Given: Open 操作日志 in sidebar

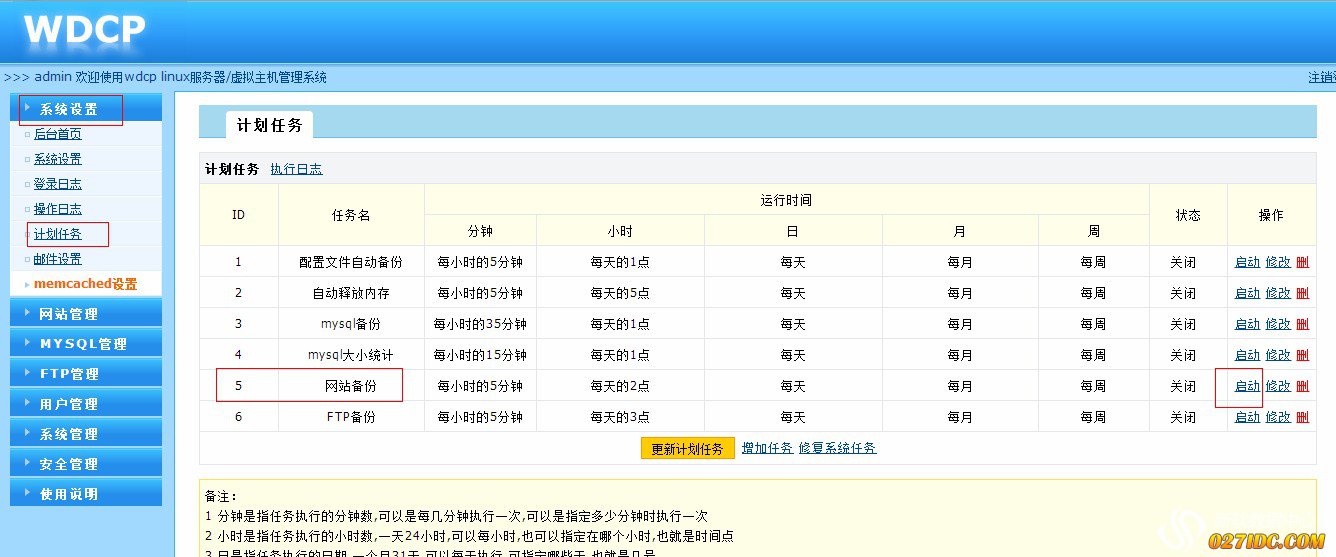Looking at the screenshot, I should (x=58, y=209).
